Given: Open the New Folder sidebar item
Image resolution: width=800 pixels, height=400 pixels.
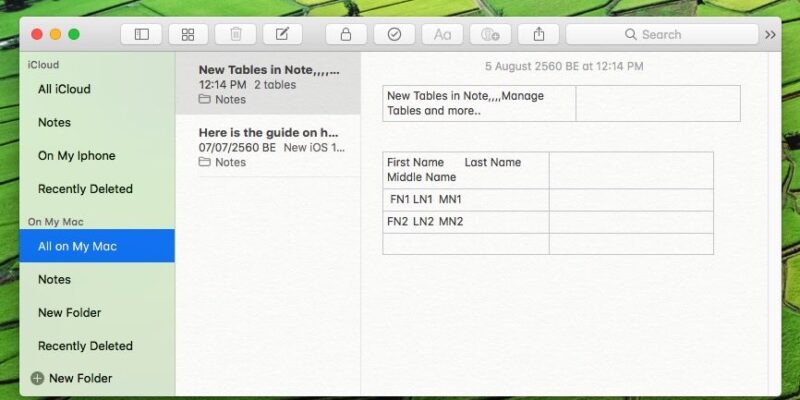Looking at the screenshot, I should coord(97,312).
